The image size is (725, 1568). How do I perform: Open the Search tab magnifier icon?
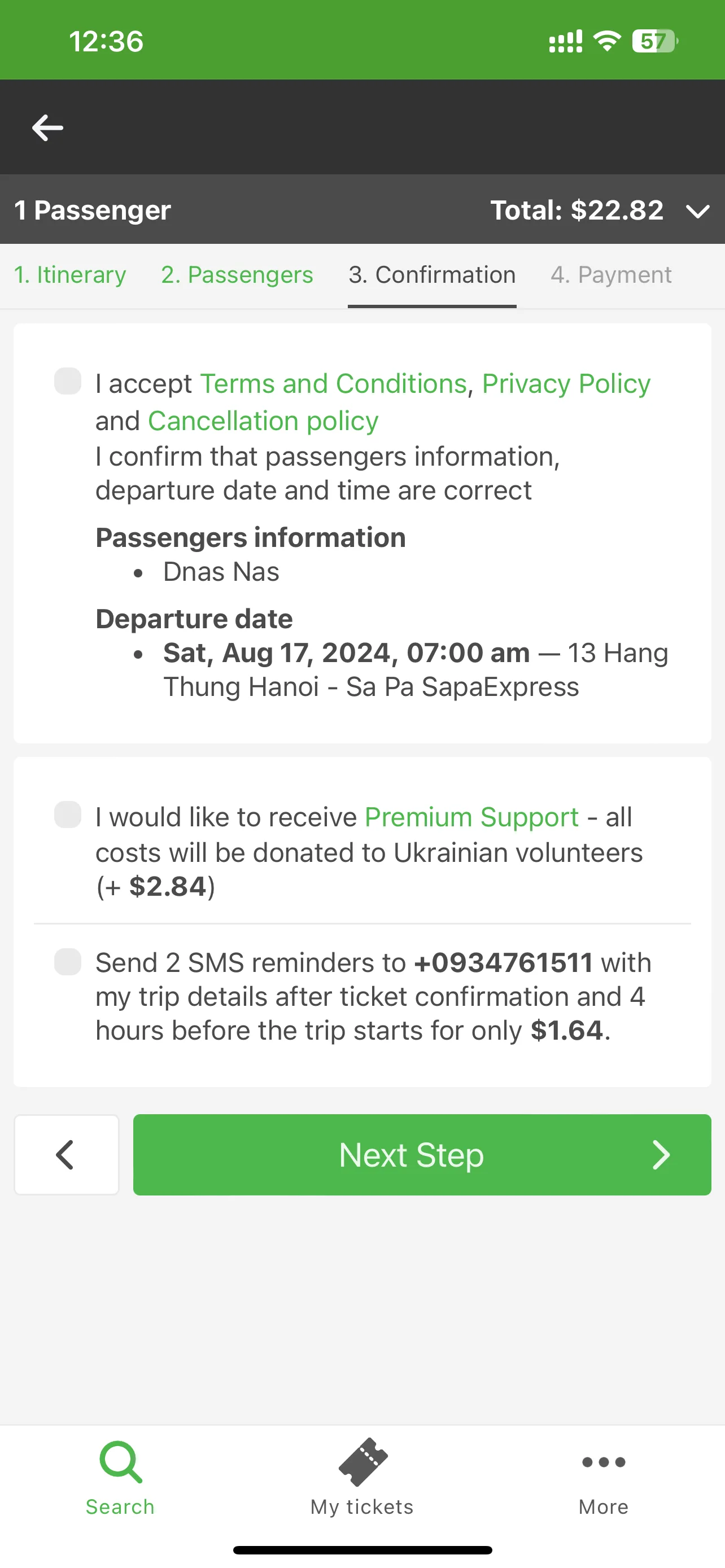click(120, 1462)
